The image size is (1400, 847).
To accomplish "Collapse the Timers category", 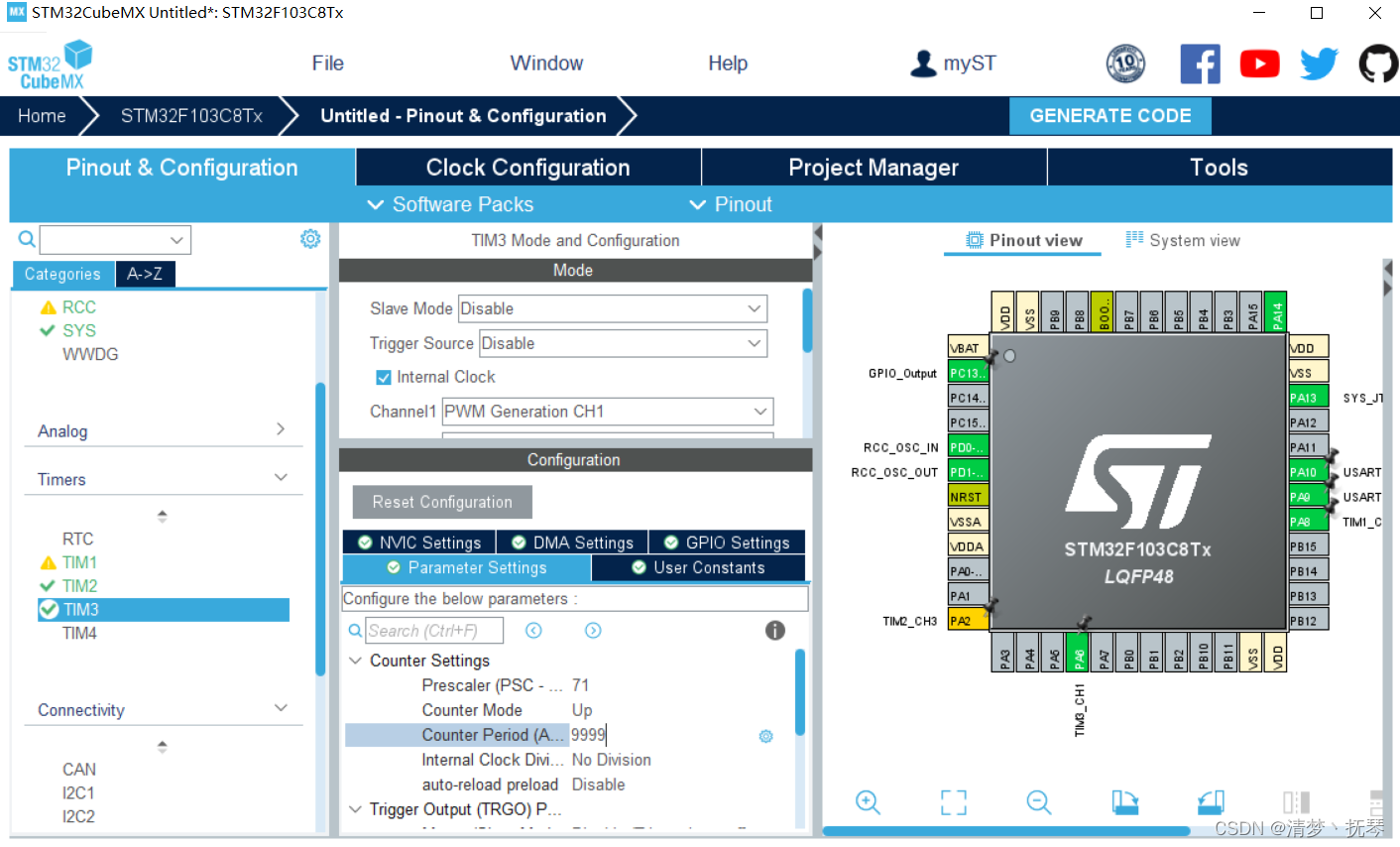I will [281, 478].
